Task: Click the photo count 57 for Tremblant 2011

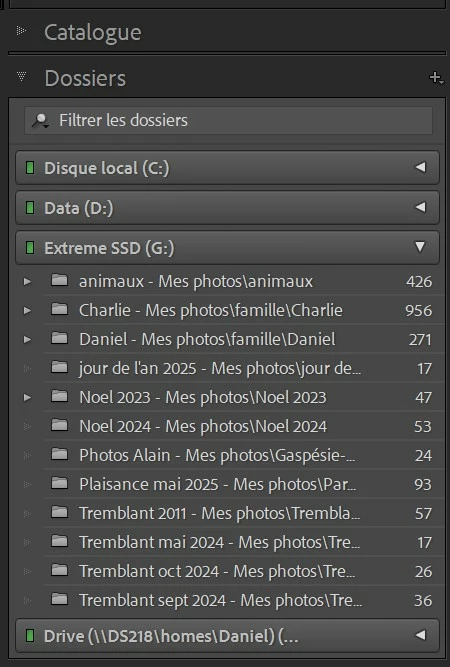Action: [x=423, y=513]
